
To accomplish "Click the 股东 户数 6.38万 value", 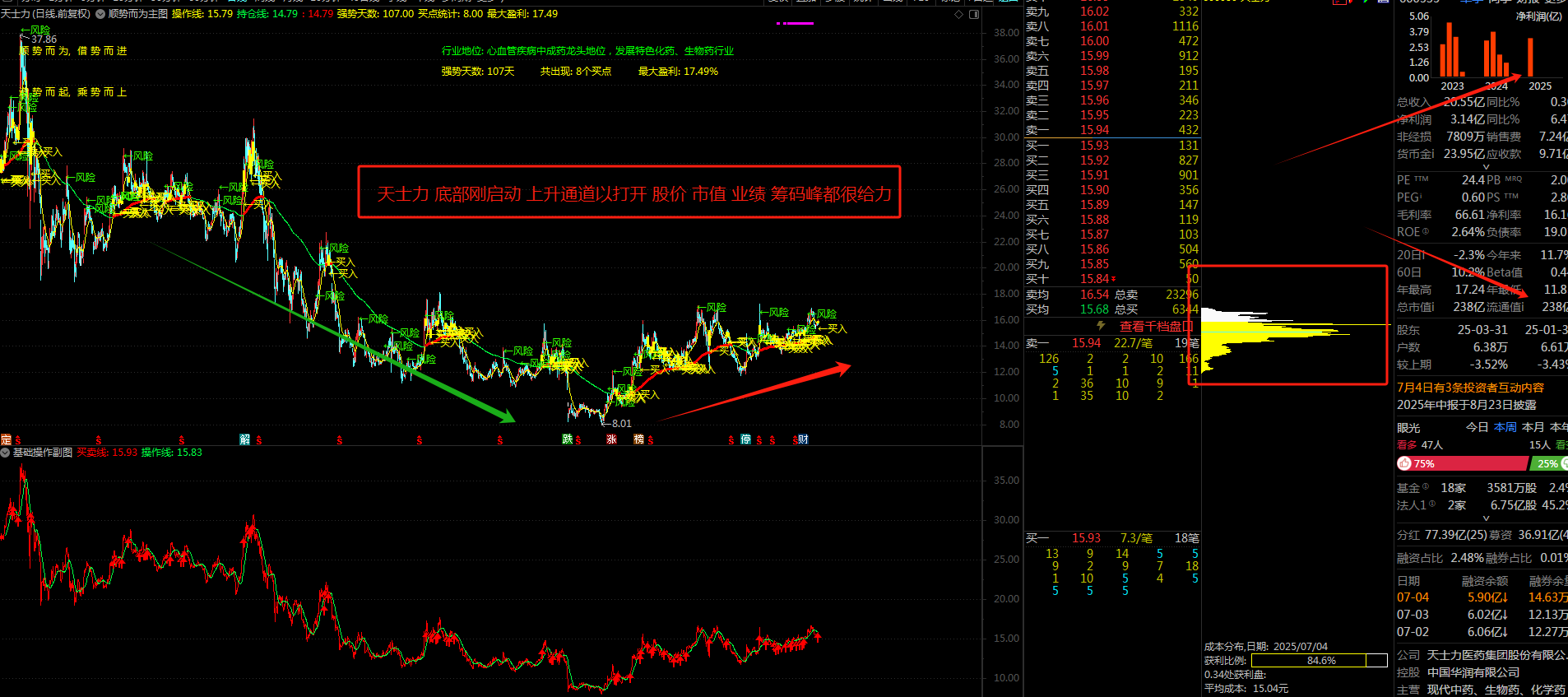I will click(1490, 347).
